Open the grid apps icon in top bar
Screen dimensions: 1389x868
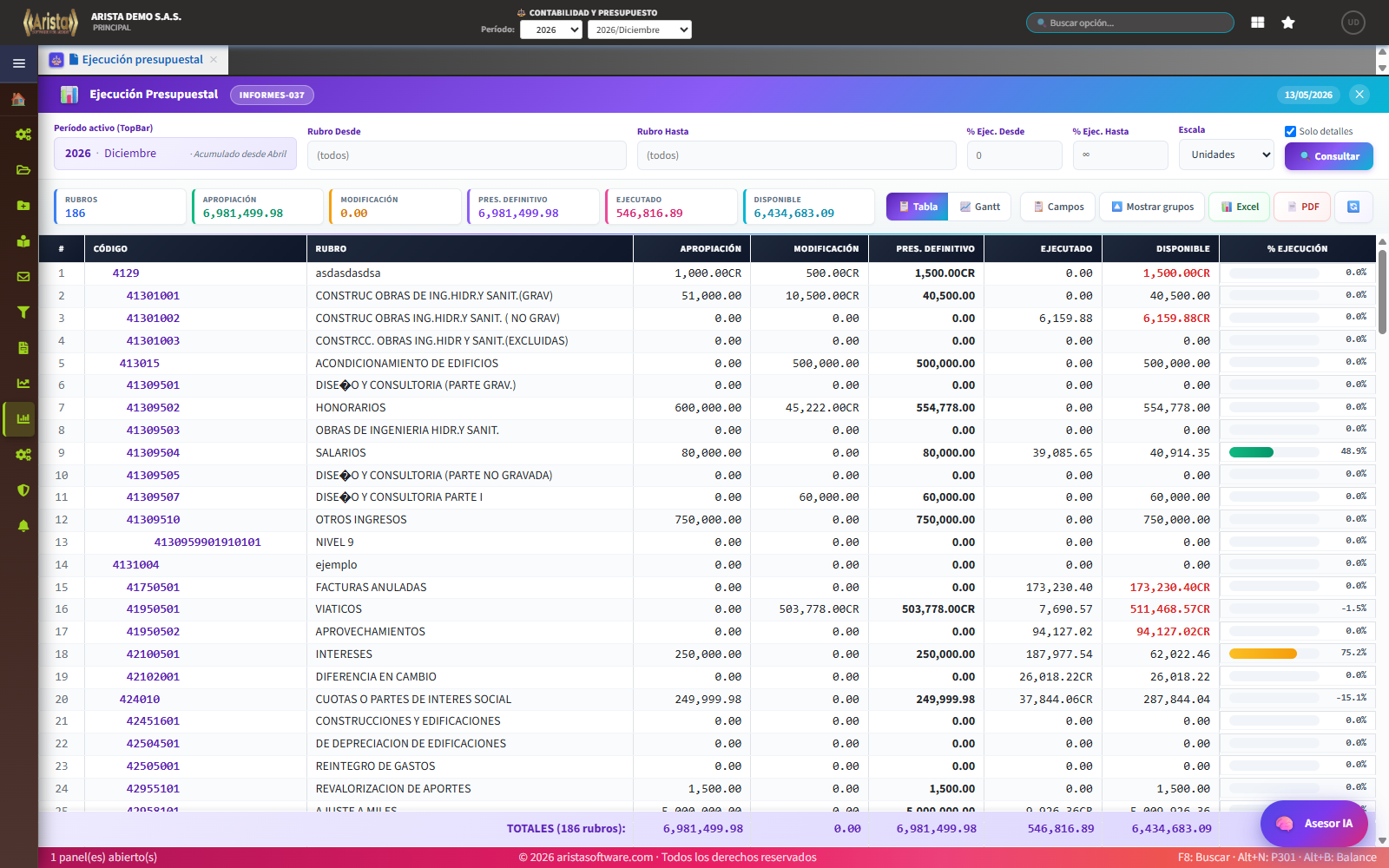pos(1257,23)
